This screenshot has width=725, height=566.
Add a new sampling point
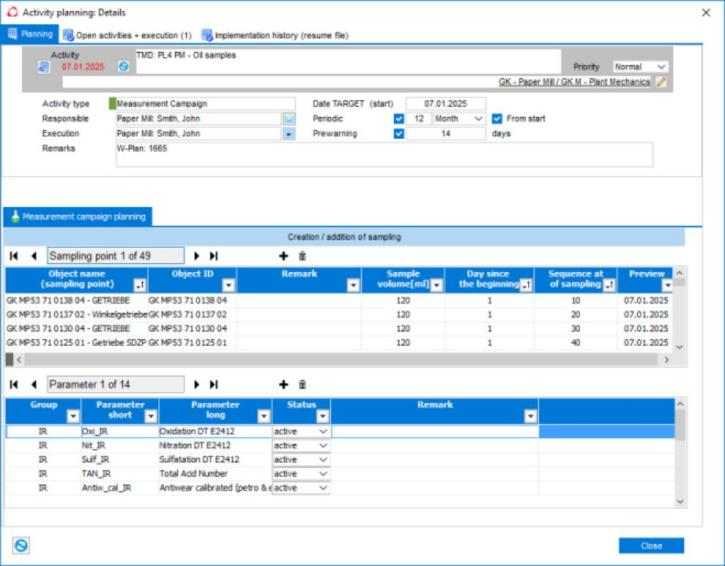(x=283, y=256)
